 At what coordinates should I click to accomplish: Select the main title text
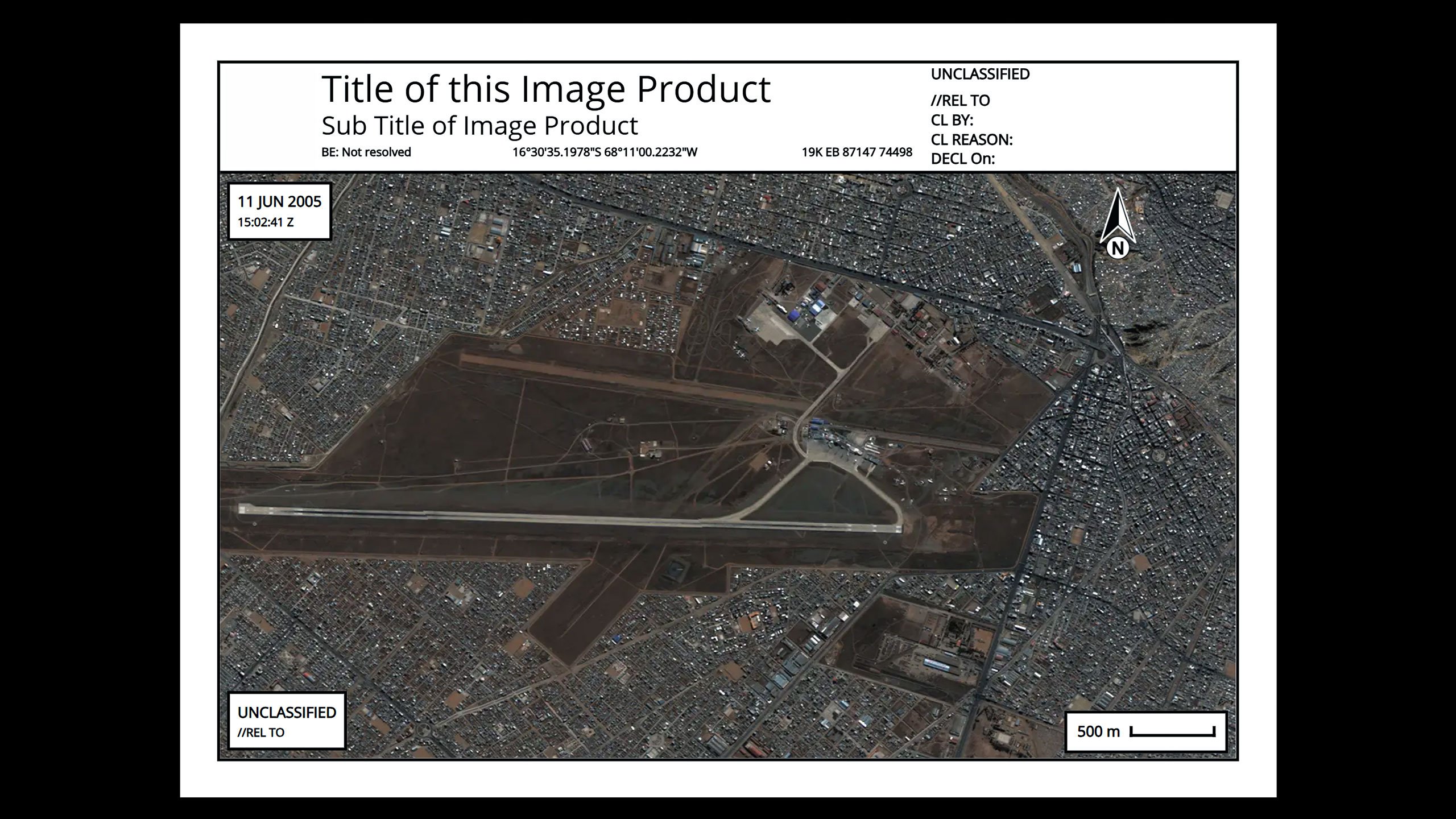click(546, 89)
